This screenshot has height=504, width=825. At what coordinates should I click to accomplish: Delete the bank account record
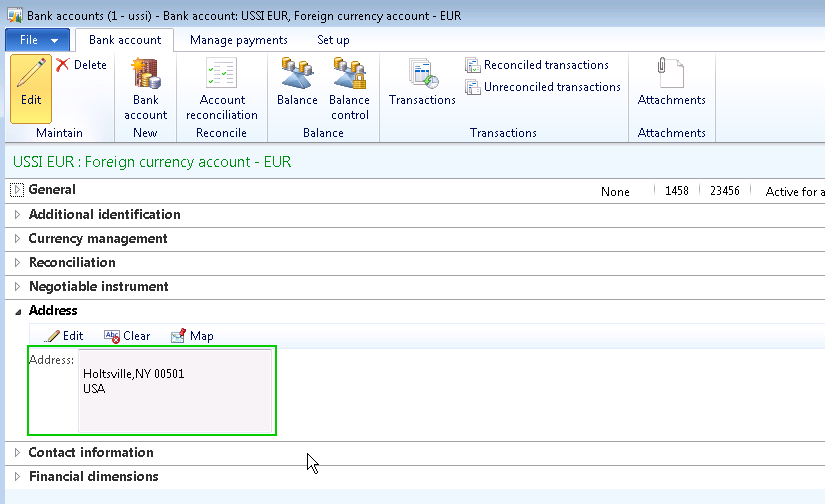click(x=81, y=65)
